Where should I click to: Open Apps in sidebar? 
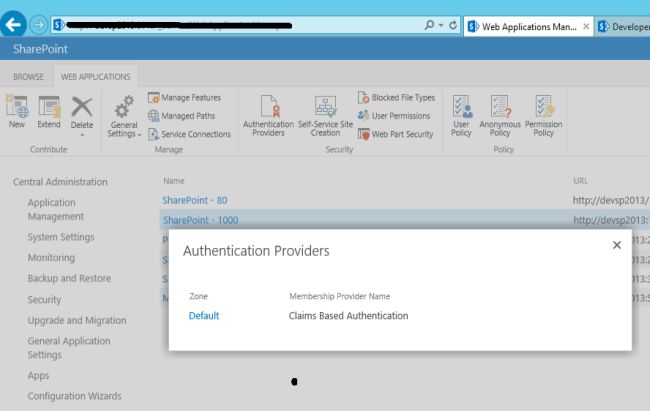click(x=39, y=375)
